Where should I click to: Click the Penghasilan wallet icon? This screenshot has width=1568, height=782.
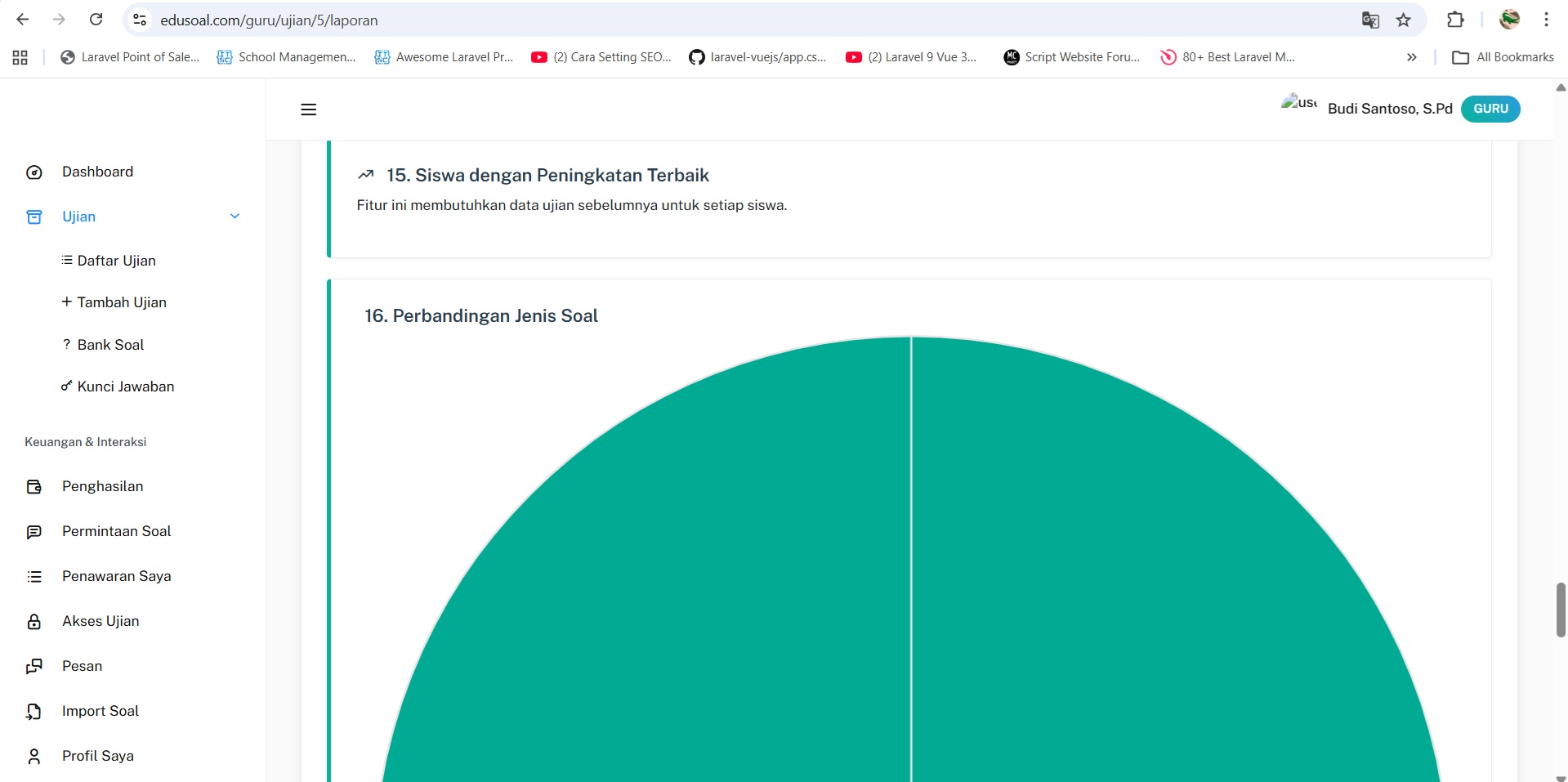click(34, 487)
